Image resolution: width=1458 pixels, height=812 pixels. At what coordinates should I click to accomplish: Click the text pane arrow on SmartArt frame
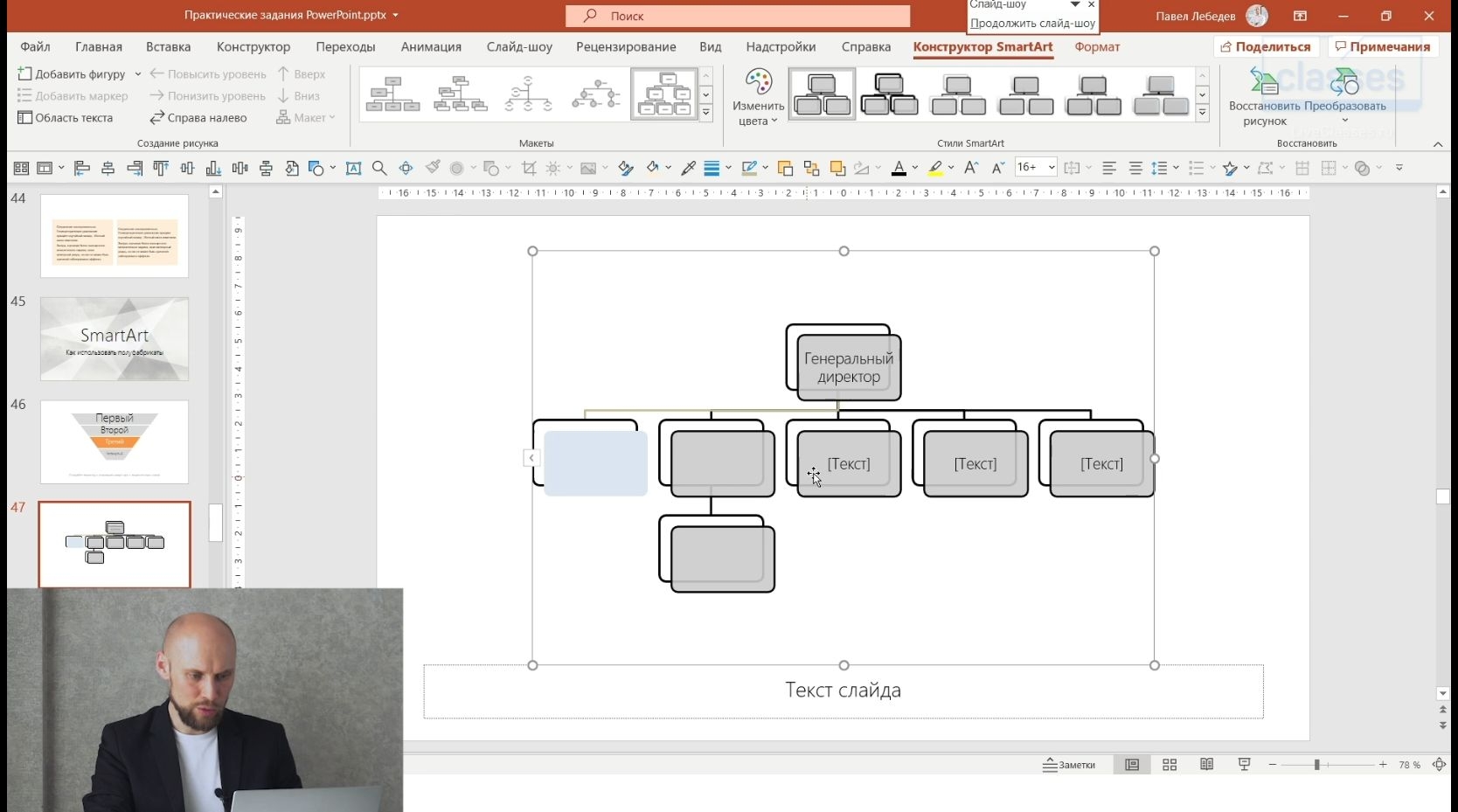[531, 458]
